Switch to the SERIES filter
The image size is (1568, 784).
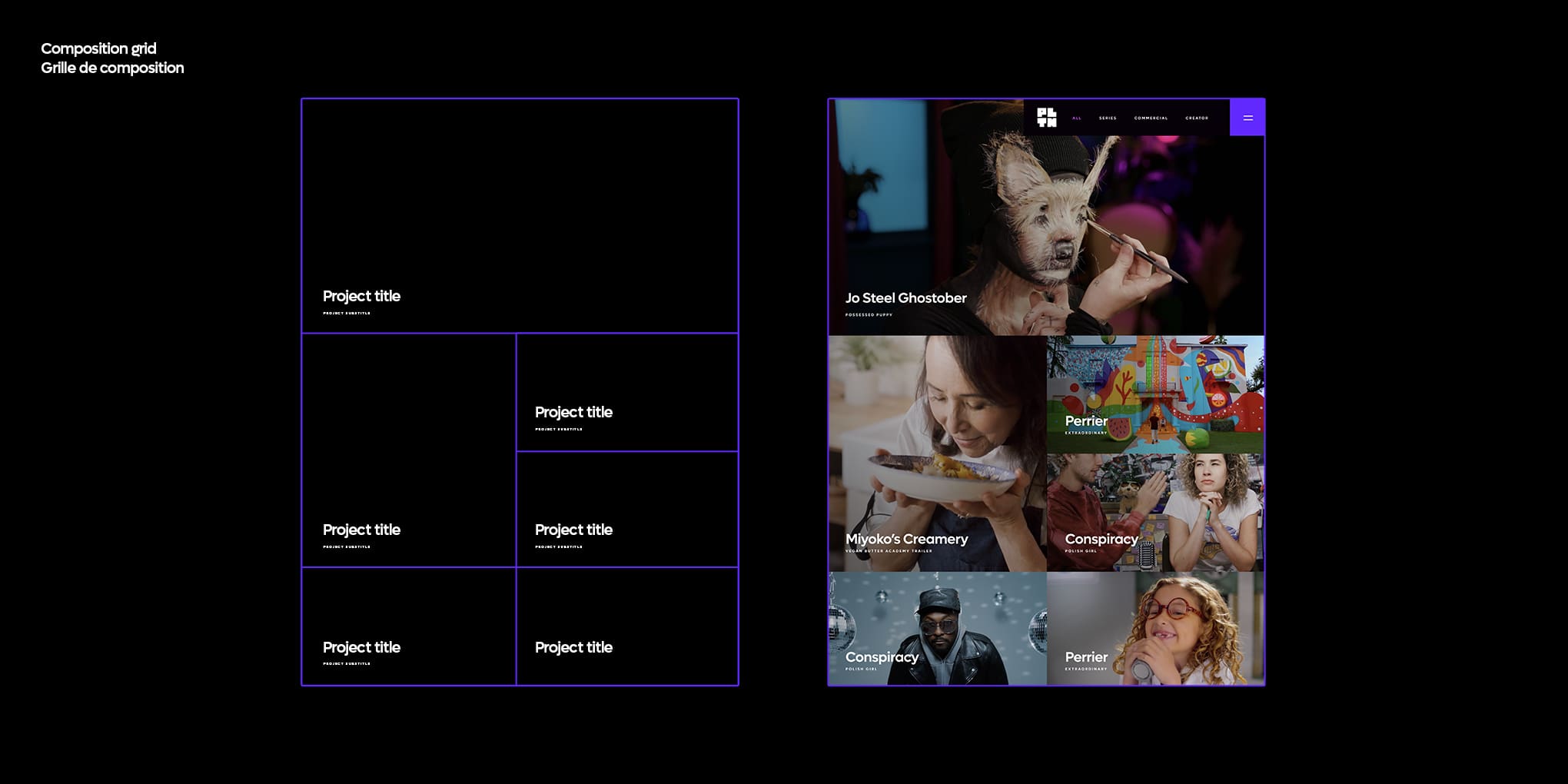click(x=1108, y=118)
